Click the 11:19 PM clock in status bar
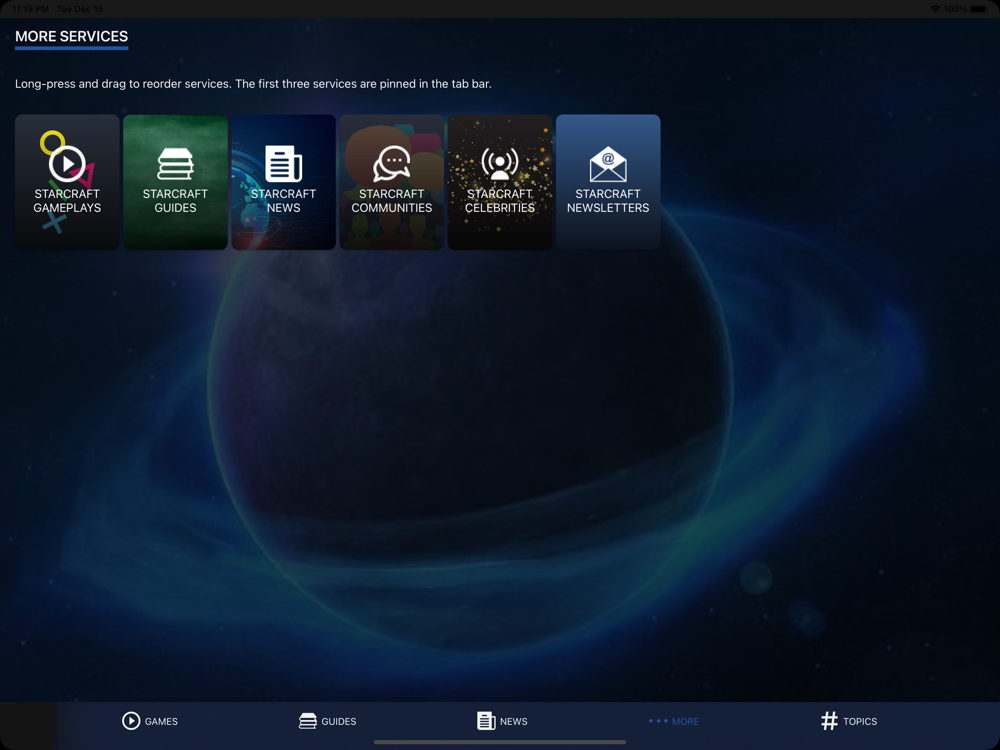Viewport: 1000px width, 750px height. tap(31, 9)
